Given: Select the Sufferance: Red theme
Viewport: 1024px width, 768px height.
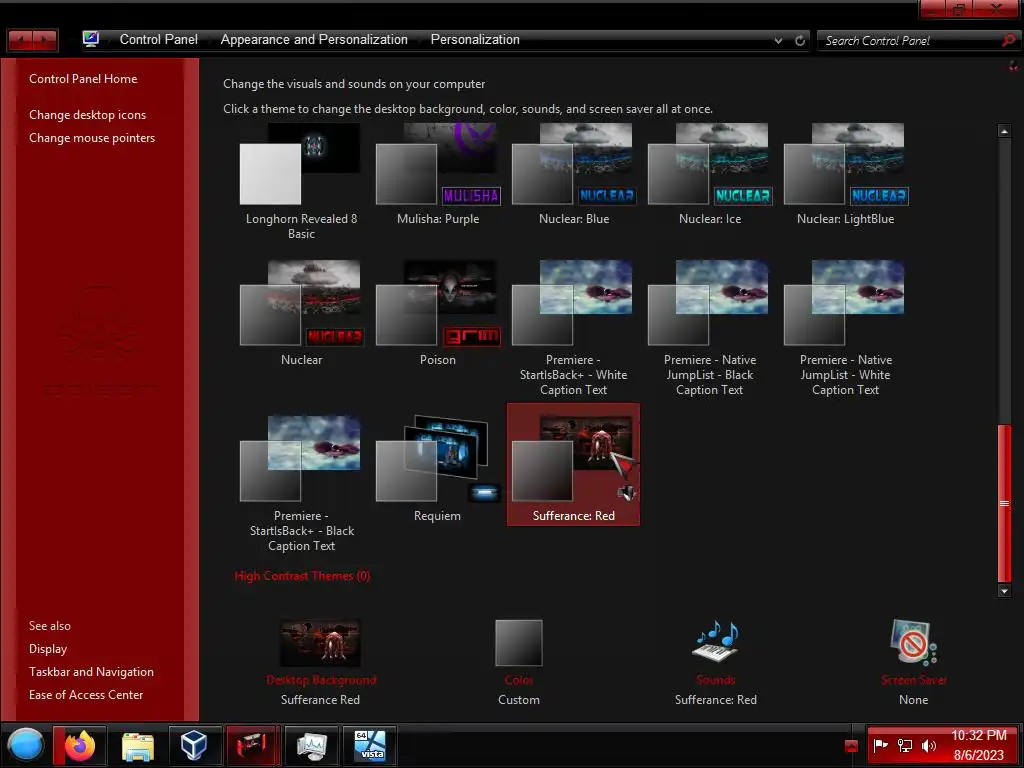Looking at the screenshot, I should coord(573,464).
